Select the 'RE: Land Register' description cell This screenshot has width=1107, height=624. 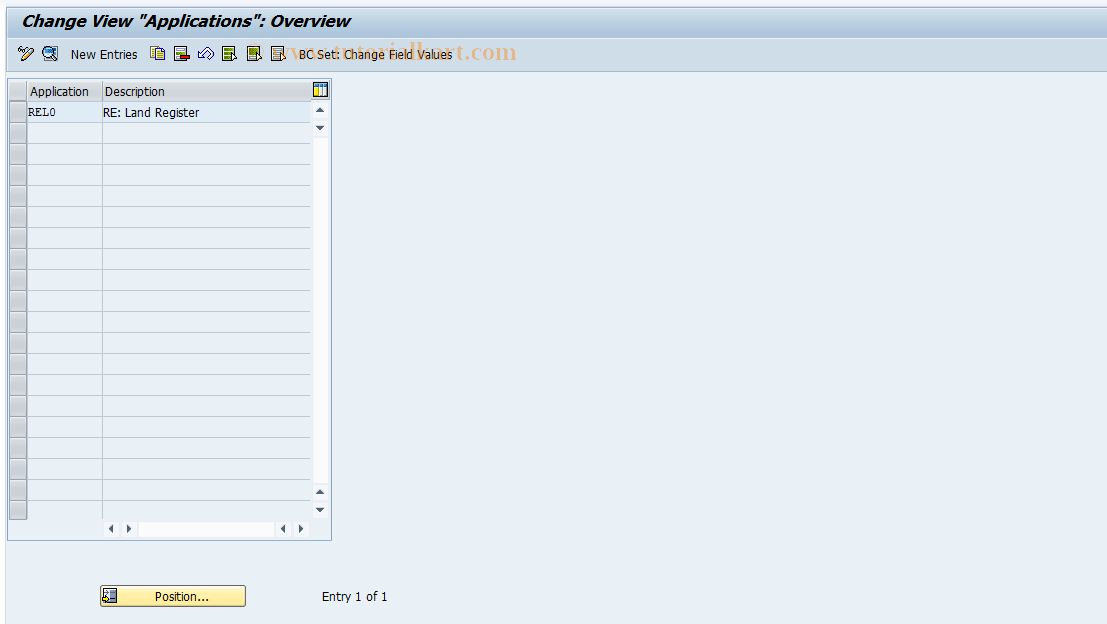click(206, 112)
